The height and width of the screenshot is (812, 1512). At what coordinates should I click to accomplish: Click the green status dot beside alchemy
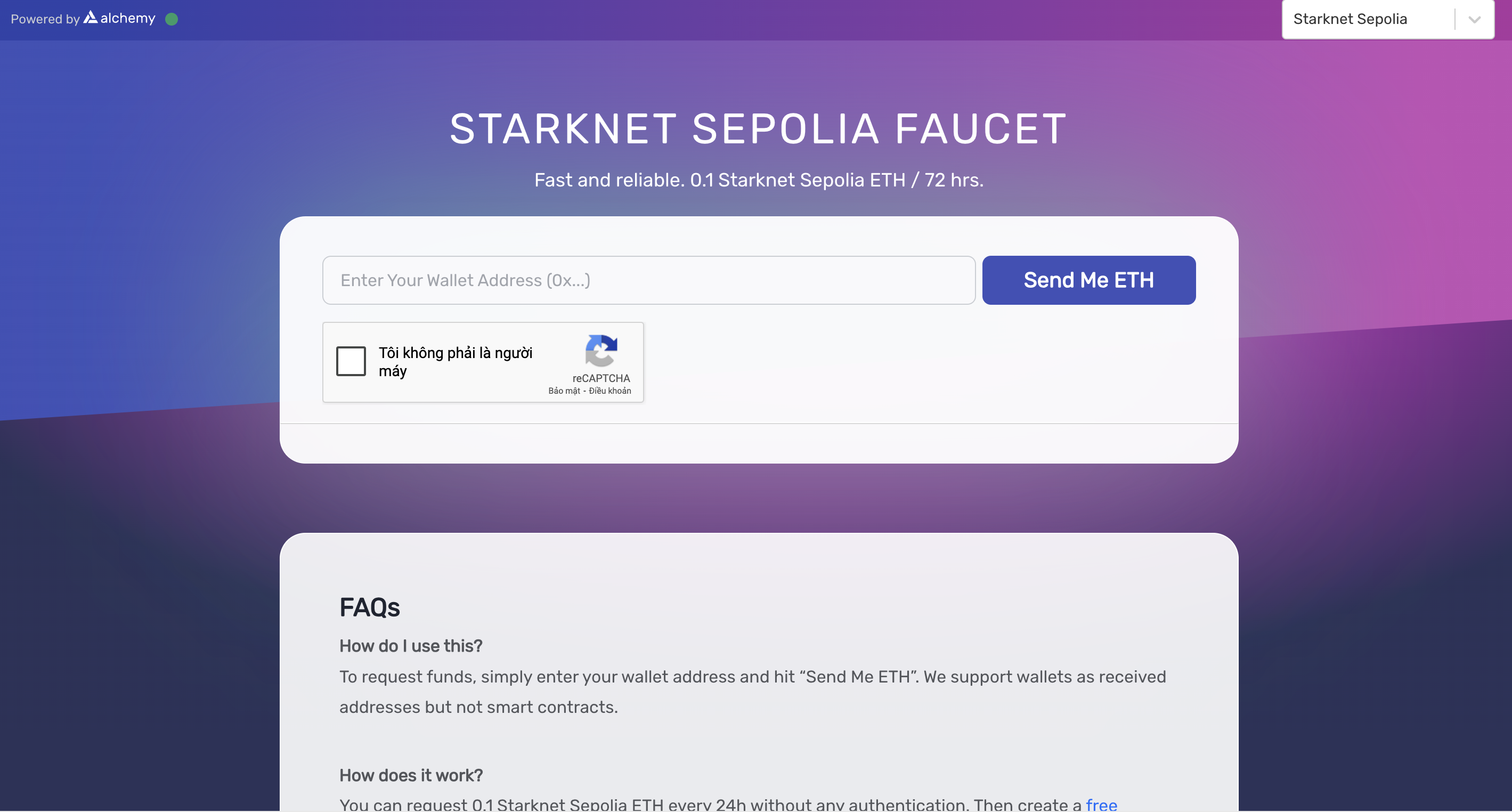tap(172, 19)
